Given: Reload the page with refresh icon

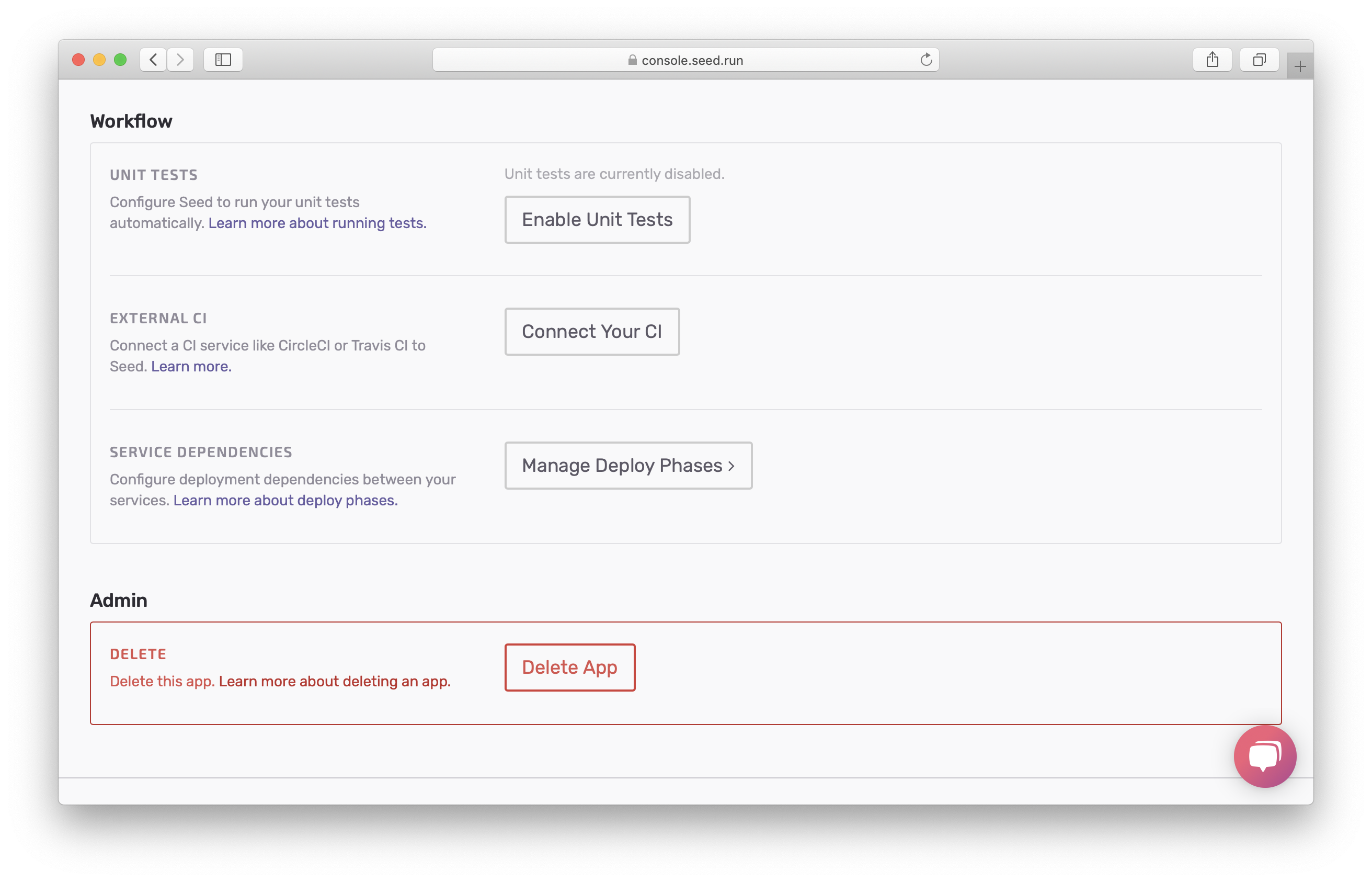Looking at the screenshot, I should pos(925,60).
